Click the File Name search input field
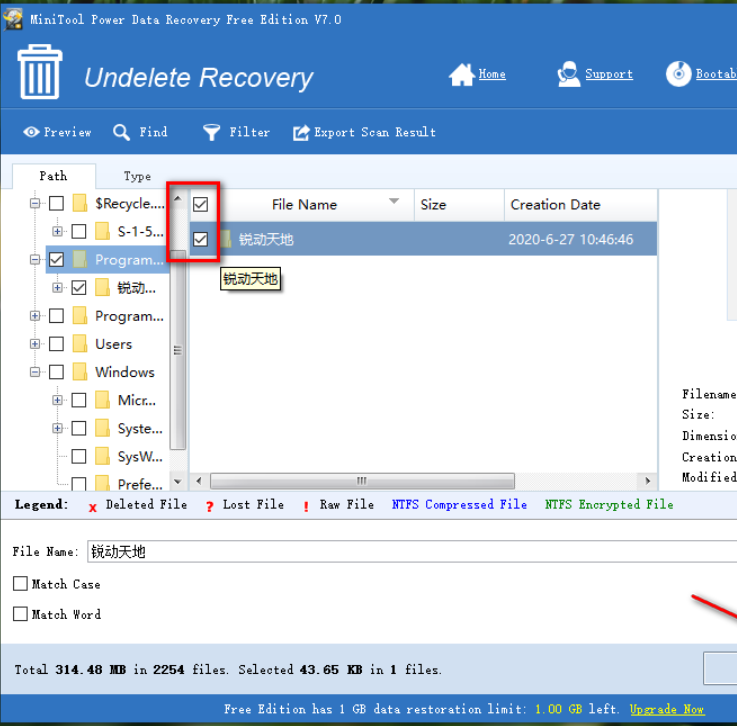This screenshot has height=726, width=737. [x=412, y=551]
